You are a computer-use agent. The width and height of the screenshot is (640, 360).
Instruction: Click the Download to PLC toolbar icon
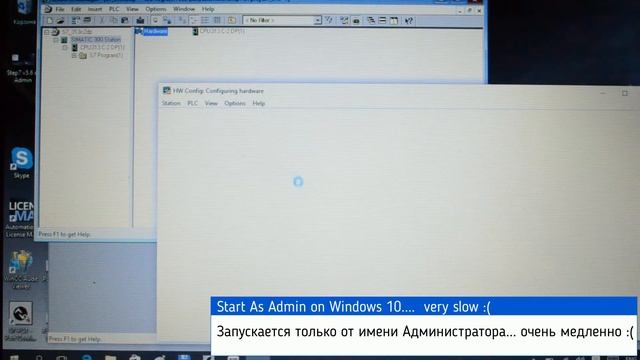(140, 20)
